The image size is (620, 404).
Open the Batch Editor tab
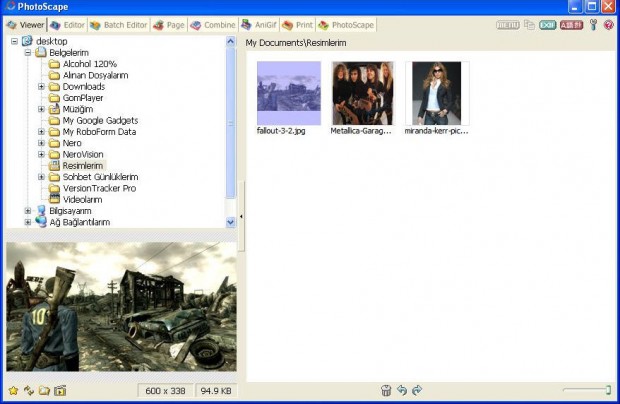(x=119, y=25)
